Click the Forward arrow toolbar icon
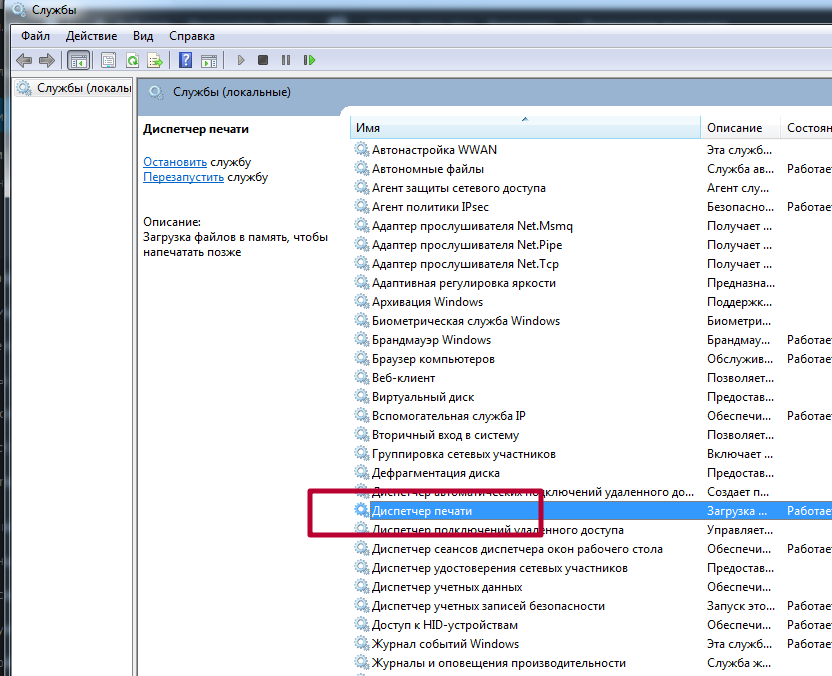This screenshot has height=676, width=832. (x=47, y=60)
